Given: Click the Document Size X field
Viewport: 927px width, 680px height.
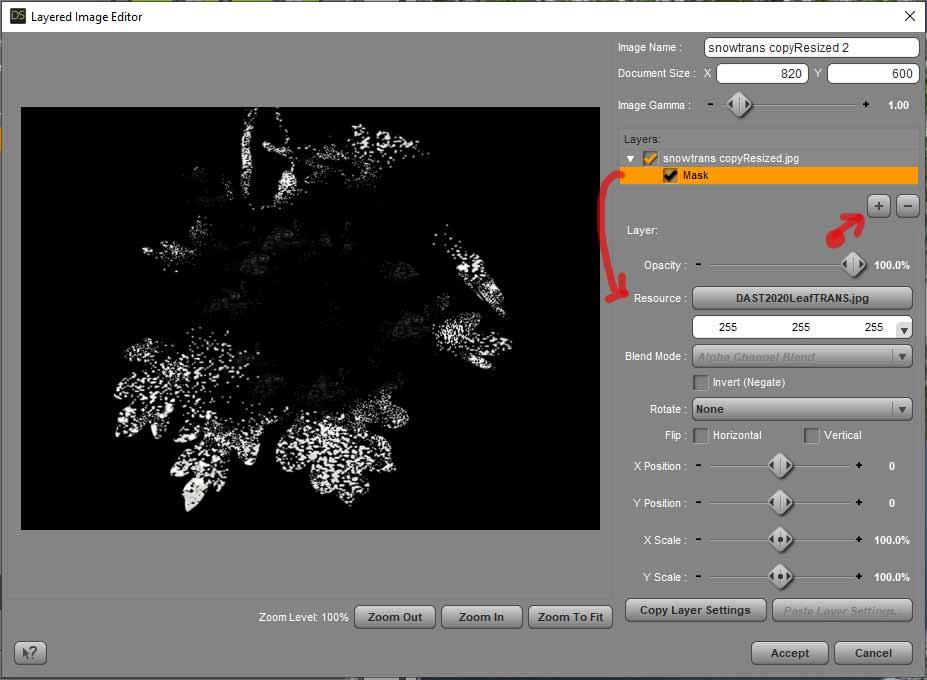Looking at the screenshot, I should [x=762, y=73].
